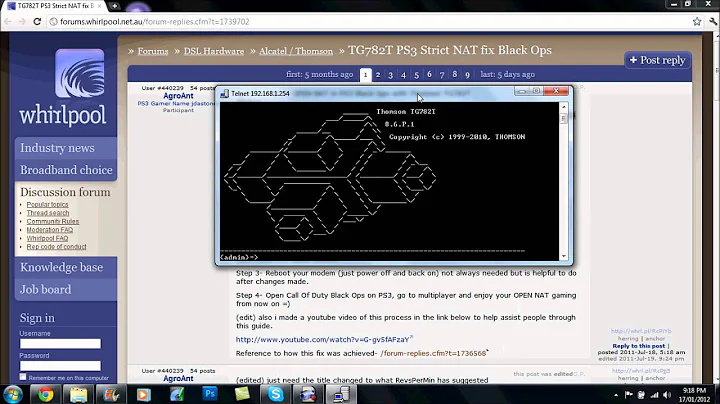This screenshot has height=404, width=720.
Task: Click the Discussion forum heading
Action: click(x=65, y=192)
